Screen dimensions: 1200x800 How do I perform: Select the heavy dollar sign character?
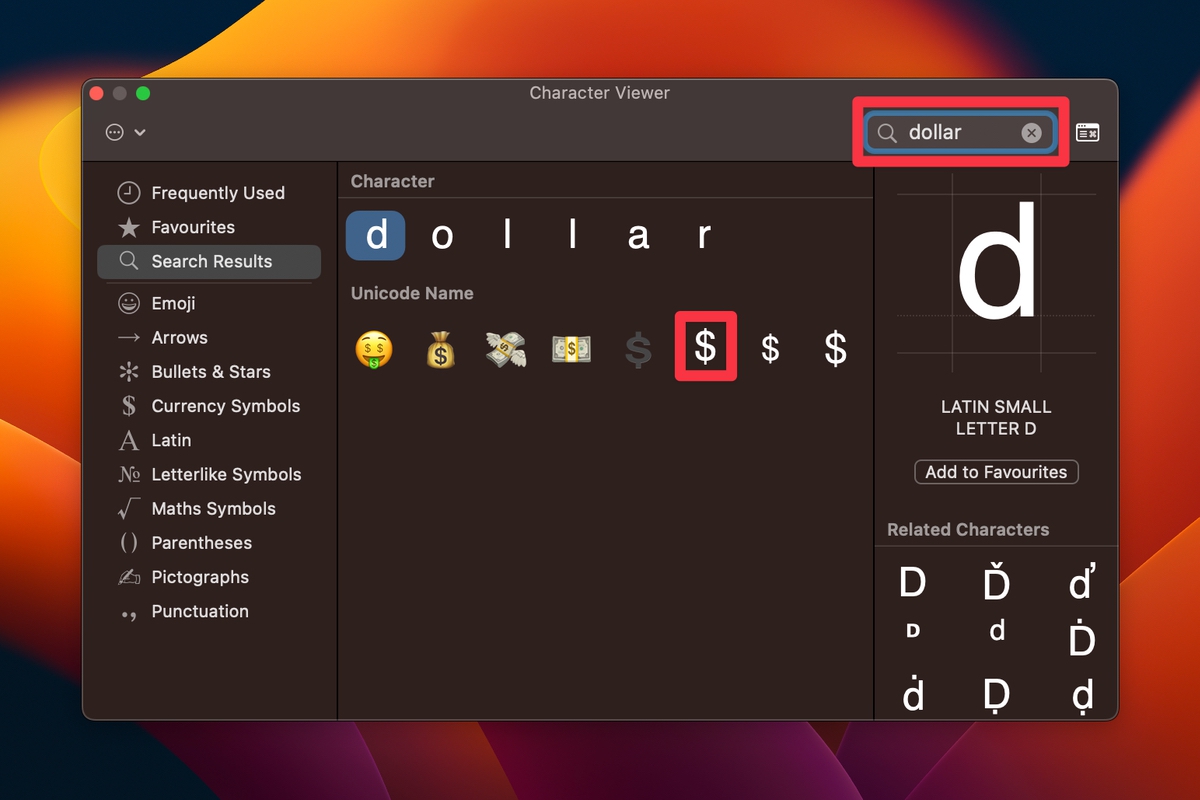tap(705, 347)
